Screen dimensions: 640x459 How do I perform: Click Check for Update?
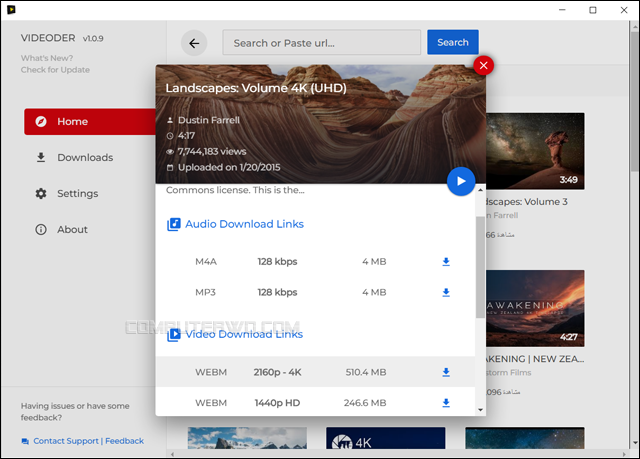pos(55,70)
